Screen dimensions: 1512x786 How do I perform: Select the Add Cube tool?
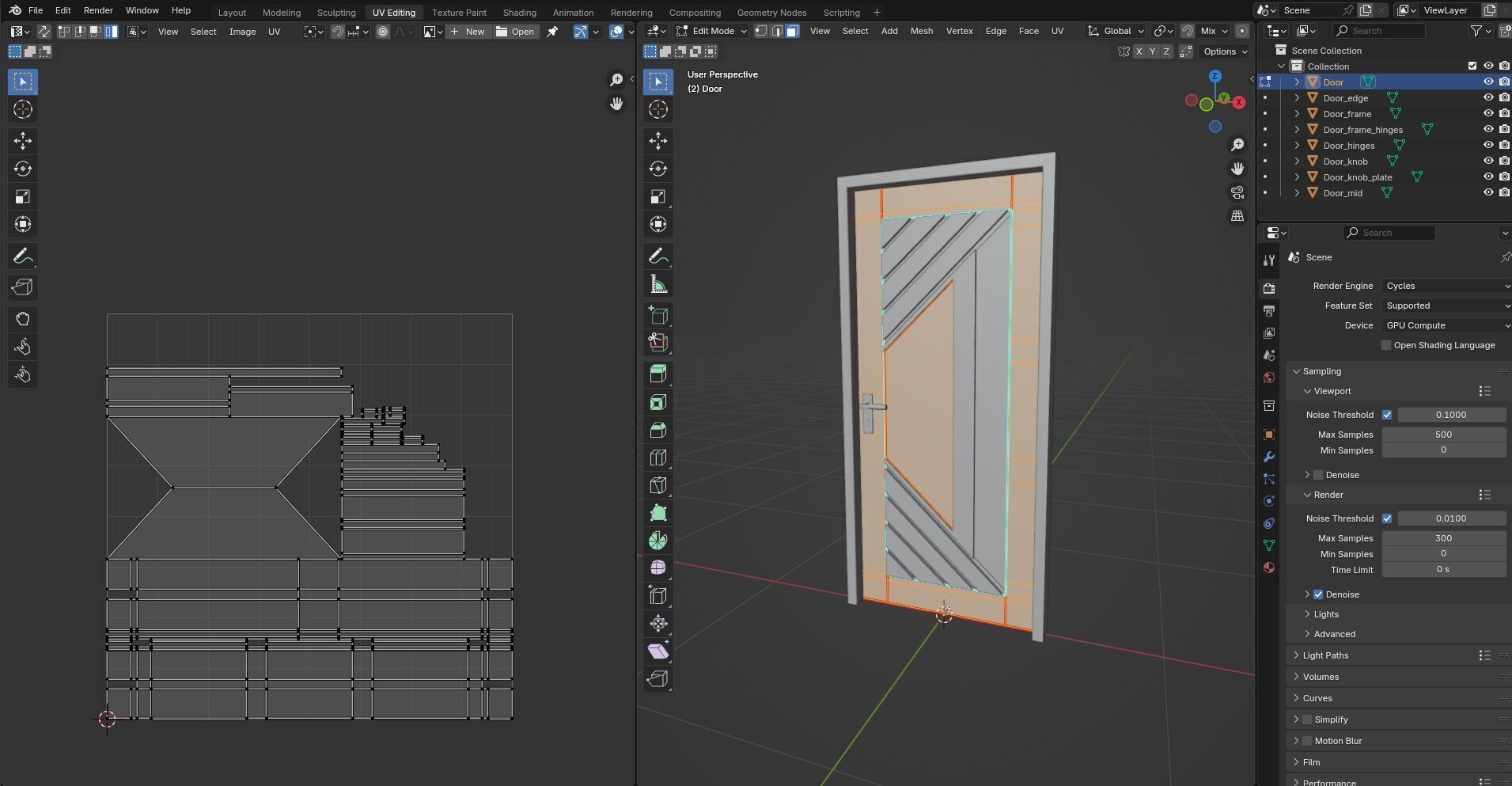pyautogui.click(x=658, y=315)
